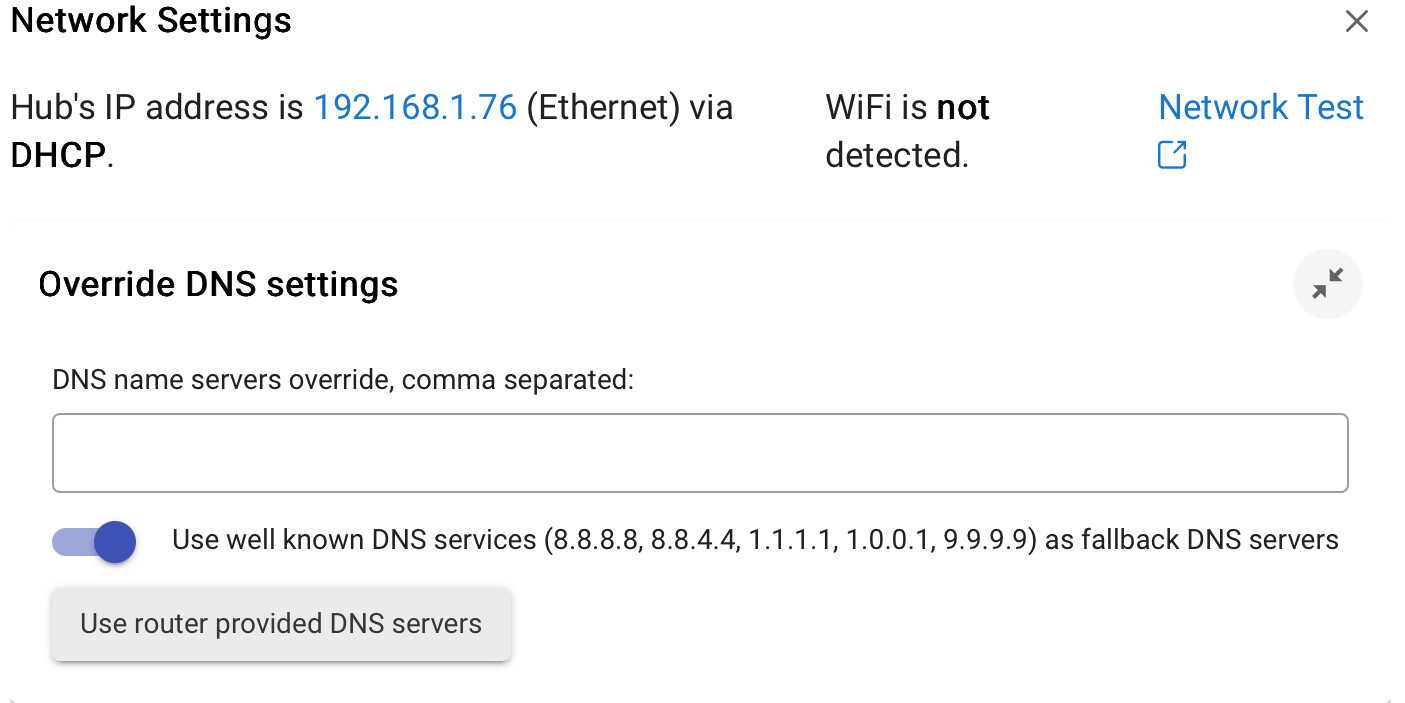Screen dimensions: 1405x703
Task: Click the Network Settings dialog title
Action: pos(151,20)
